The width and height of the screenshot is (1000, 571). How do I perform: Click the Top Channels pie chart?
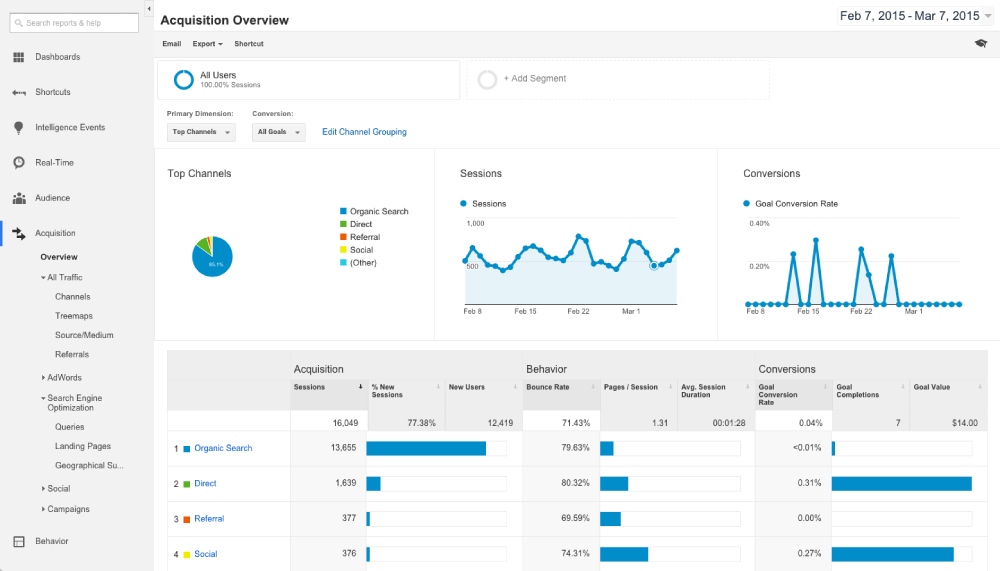[212, 256]
